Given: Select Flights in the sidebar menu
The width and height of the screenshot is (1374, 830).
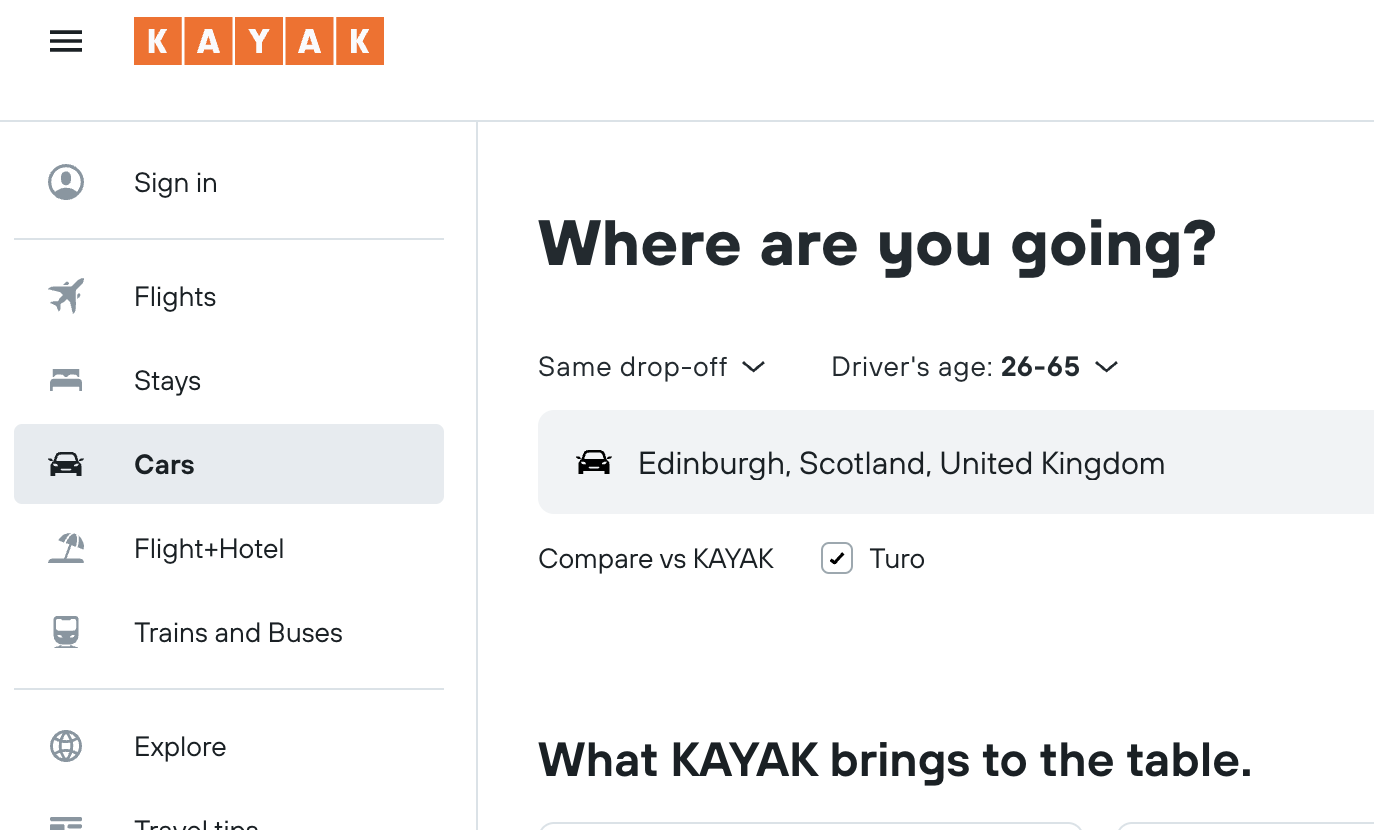Looking at the screenshot, I should click(x=229, y=296).
